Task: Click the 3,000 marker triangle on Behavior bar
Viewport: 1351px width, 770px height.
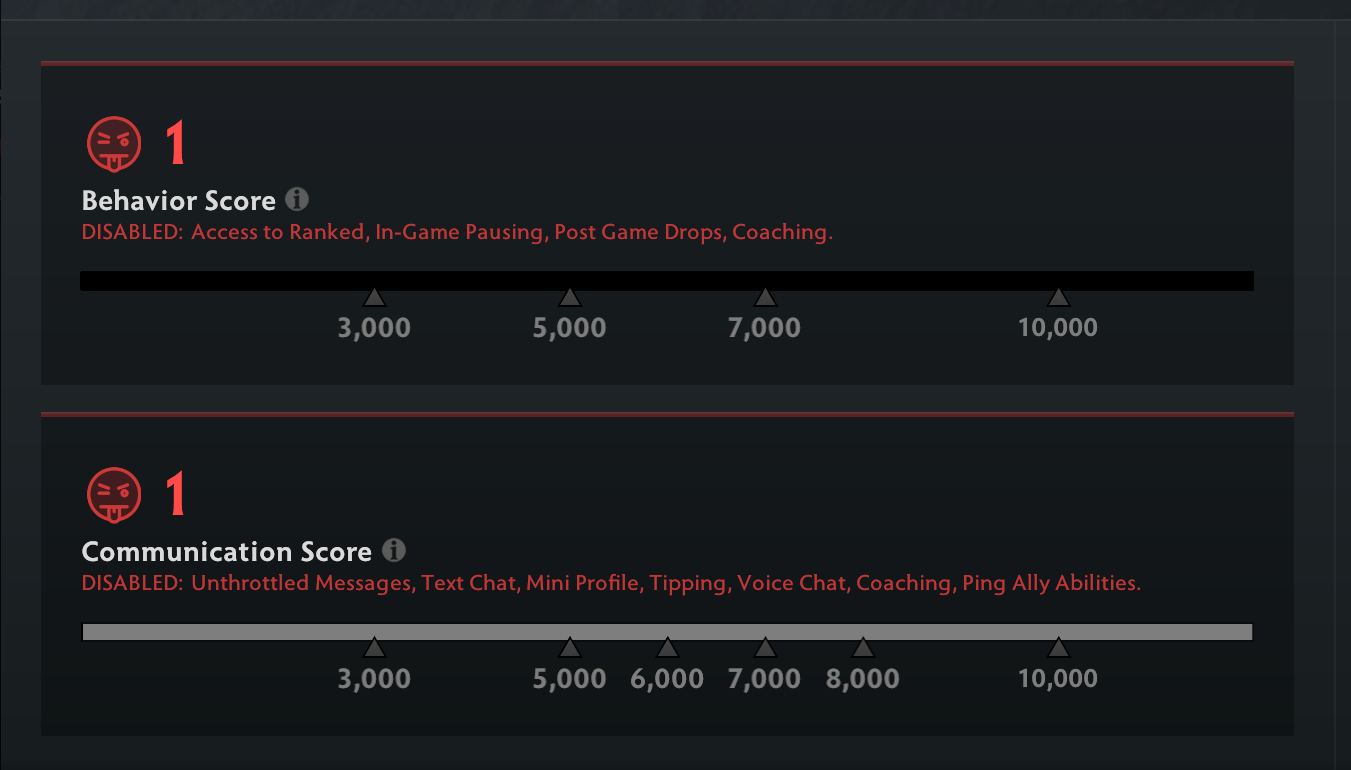Action: point(374,297)
